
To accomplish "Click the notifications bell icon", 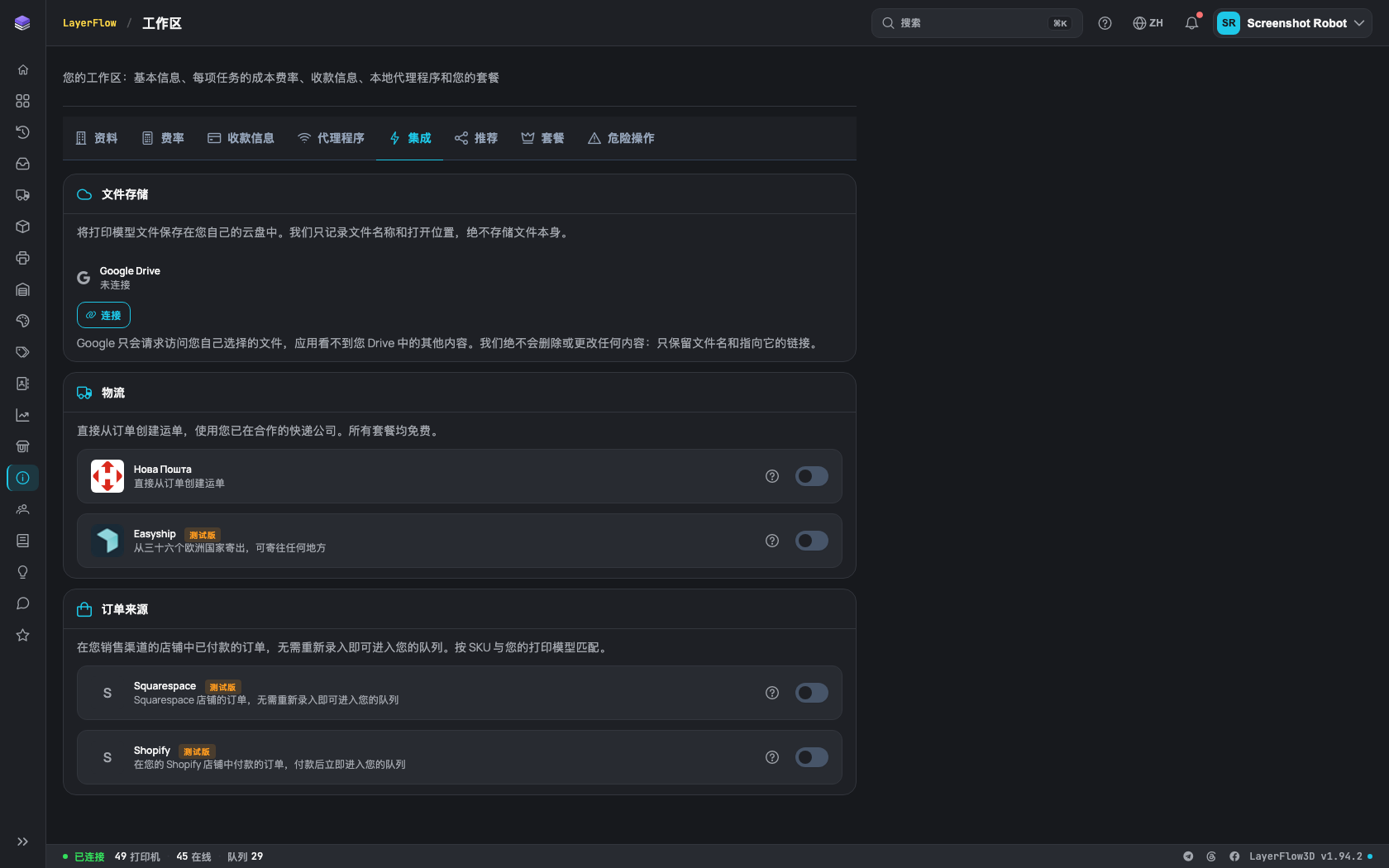I will [1191, 23].
